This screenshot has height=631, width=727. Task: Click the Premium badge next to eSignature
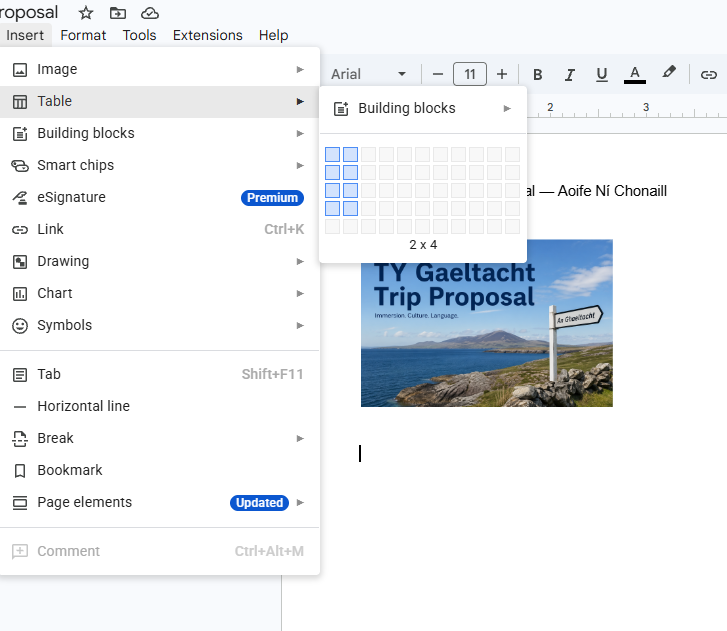tap(272, 198)
